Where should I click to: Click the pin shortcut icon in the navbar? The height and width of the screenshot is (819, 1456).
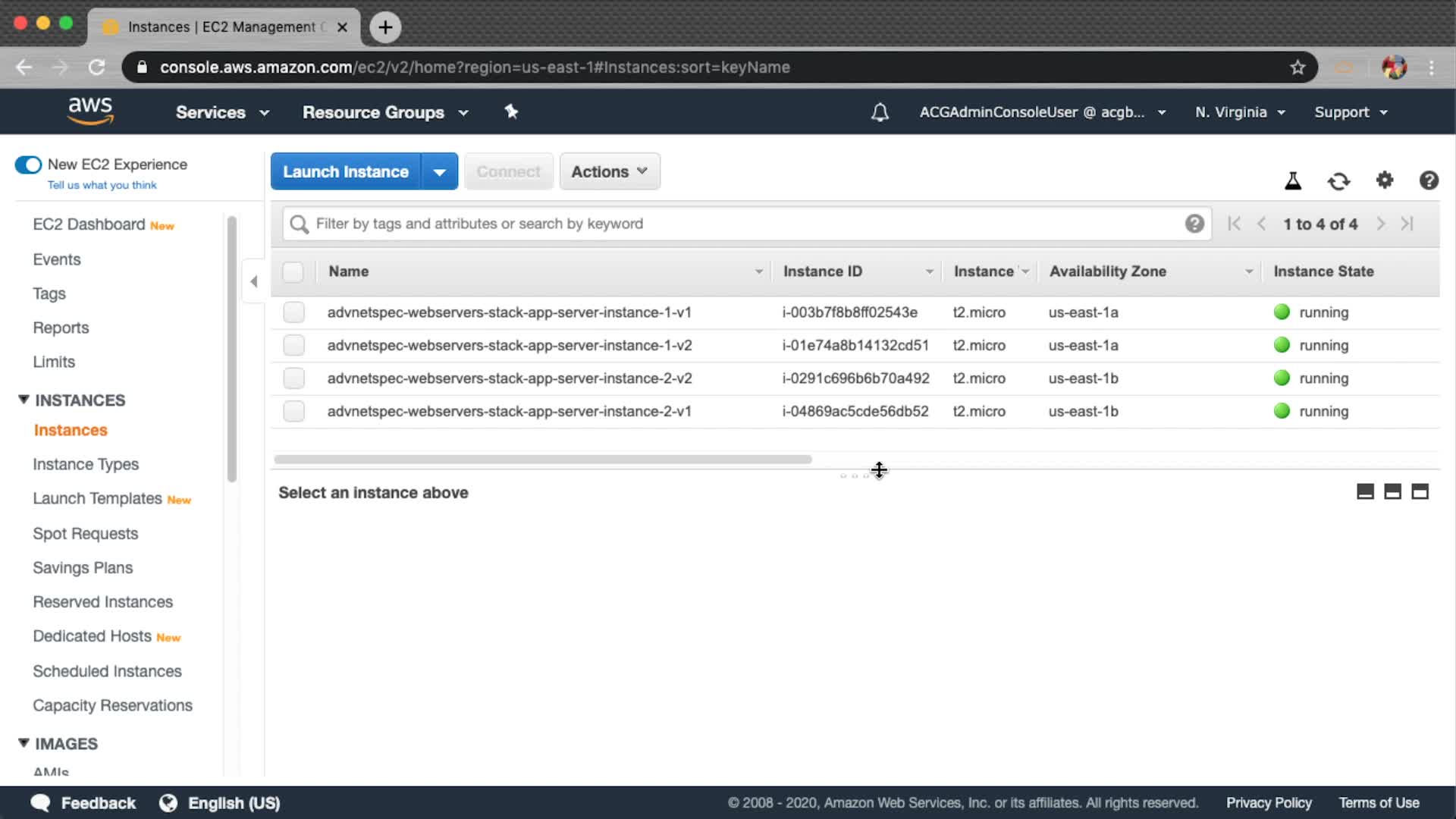pyautogui.click(x=511, y=112)
